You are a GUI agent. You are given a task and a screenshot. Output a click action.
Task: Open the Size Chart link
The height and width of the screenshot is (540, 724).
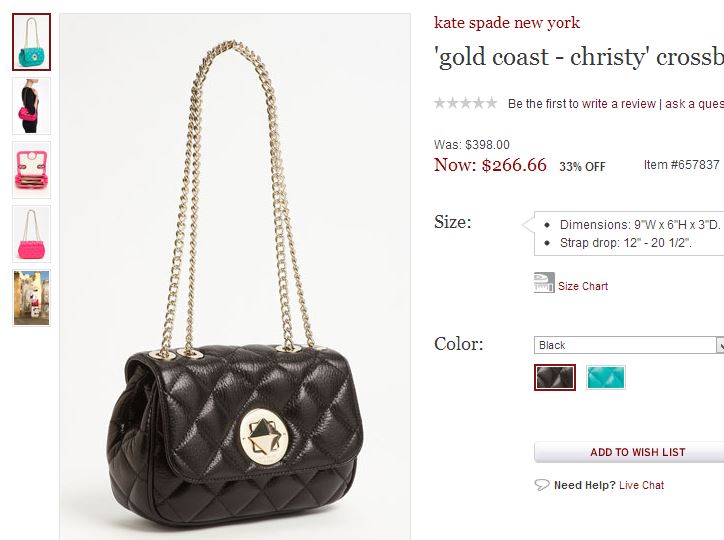pos(583,286)
